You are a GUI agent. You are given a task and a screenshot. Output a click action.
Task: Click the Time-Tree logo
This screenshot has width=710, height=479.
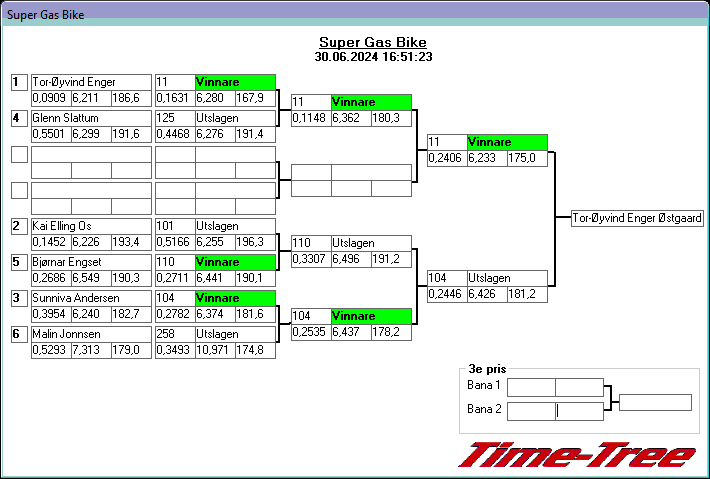click(x=577, y=455)
